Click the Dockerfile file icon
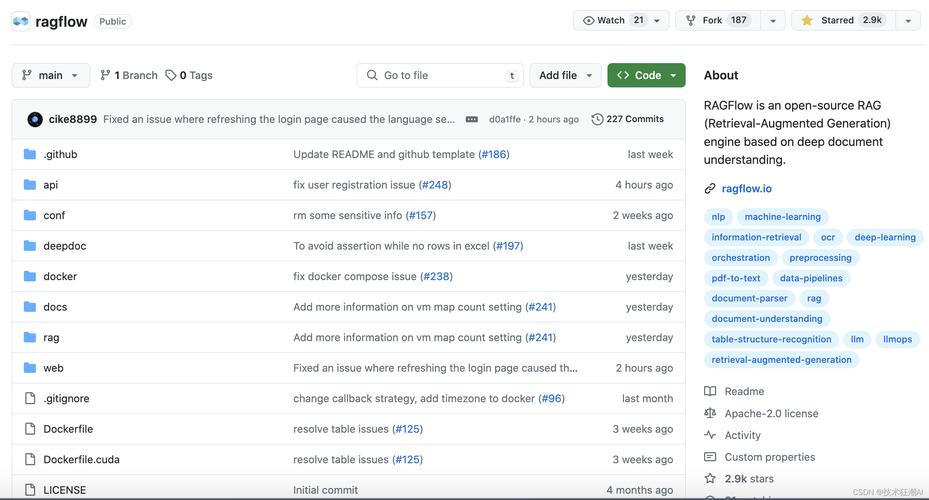The image size is (929, 500). click(30, 429)
